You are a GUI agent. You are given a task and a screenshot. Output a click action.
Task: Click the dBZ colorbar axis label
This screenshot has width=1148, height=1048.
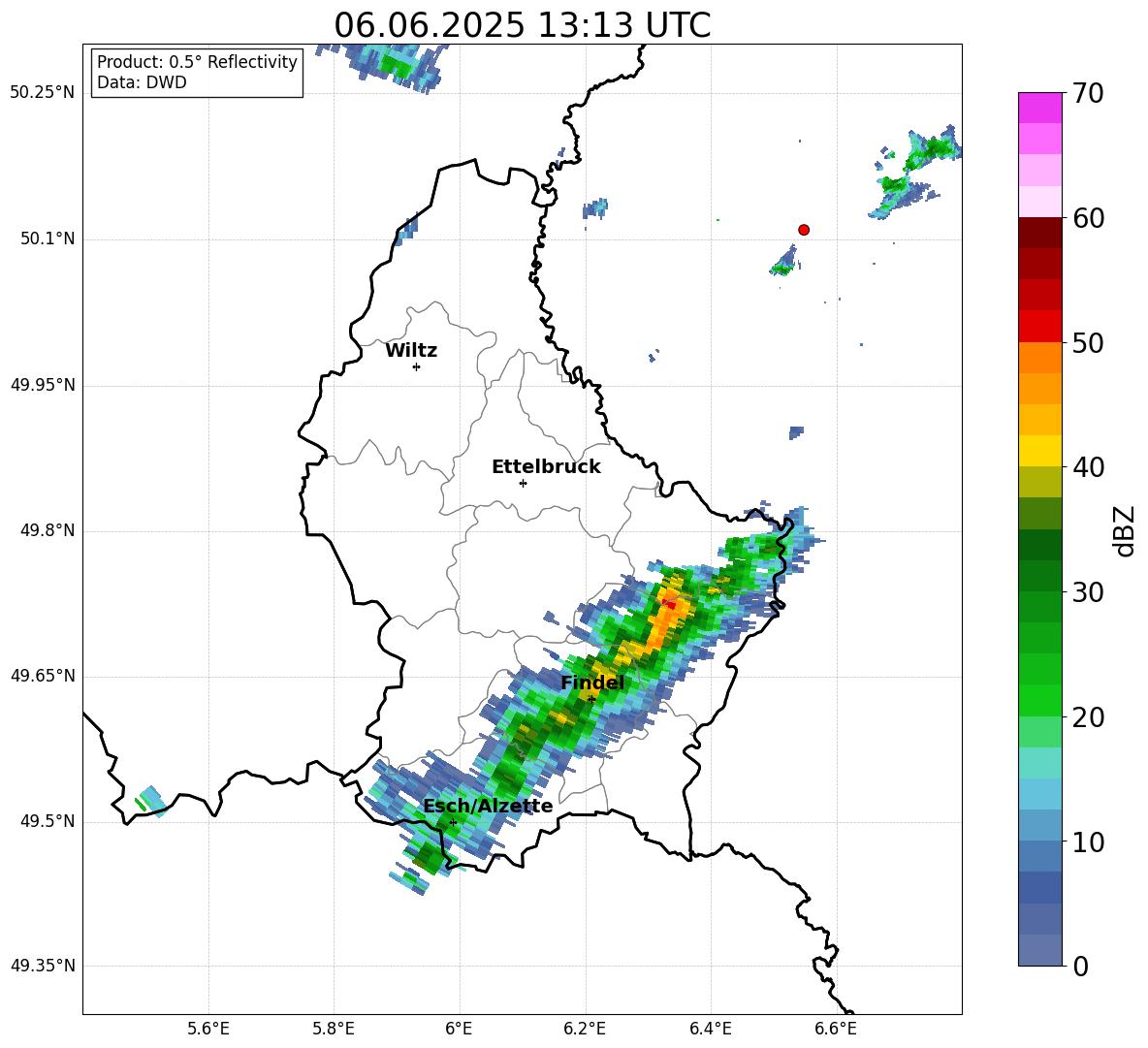click(1125, 531)
